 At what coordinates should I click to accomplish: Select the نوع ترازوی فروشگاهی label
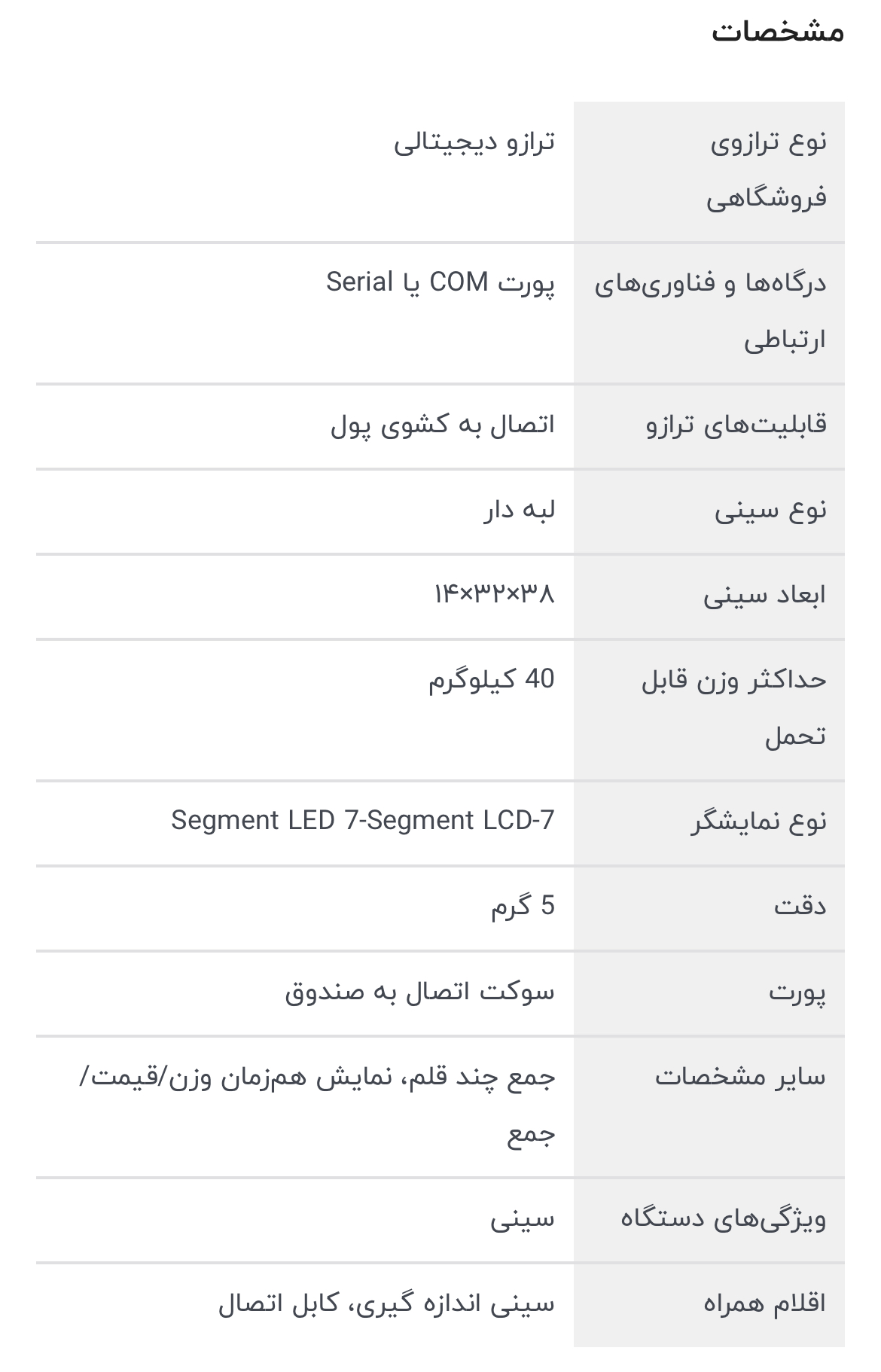[x=767, y=170]
